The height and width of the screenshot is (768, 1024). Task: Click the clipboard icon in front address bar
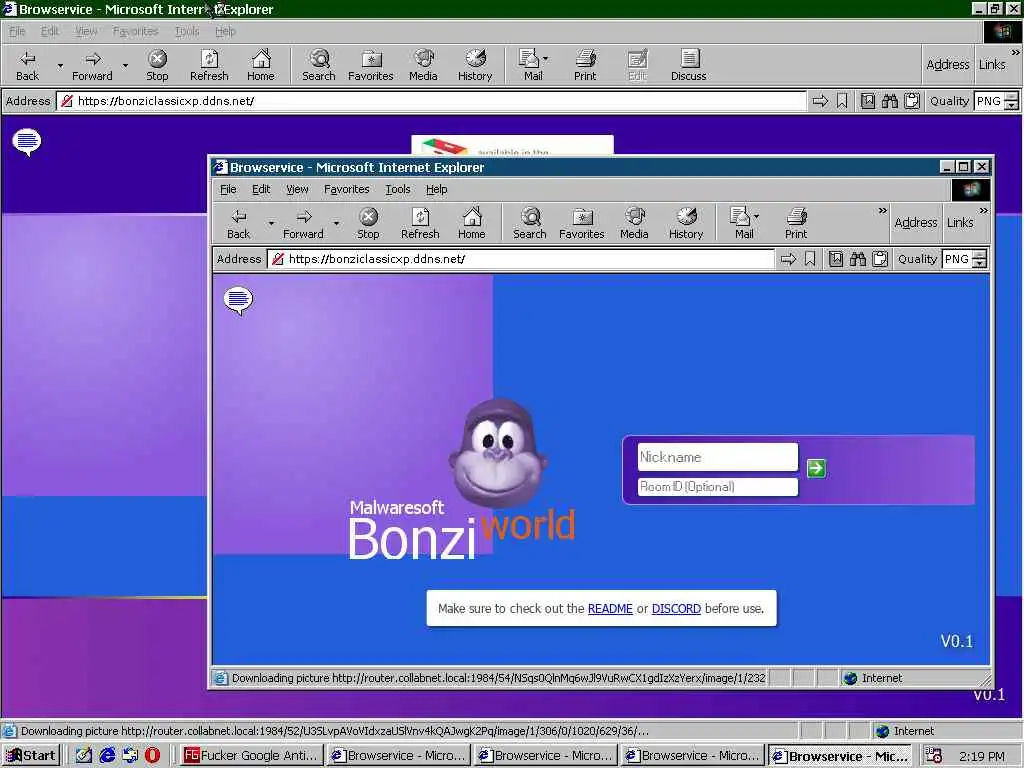click(880, 259)
